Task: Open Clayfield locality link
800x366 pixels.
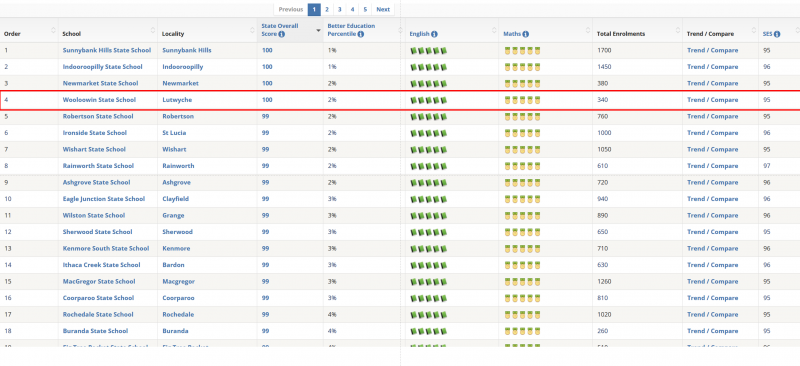Action: pos(176,199)
